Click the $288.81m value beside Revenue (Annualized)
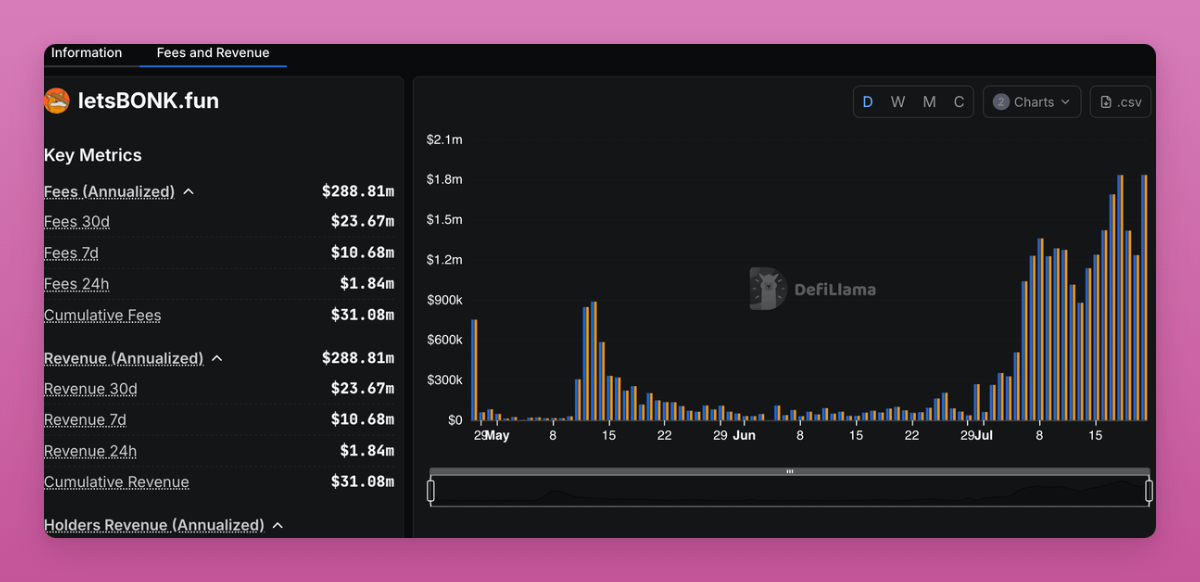Image resolution: width=1200 pixels, height=582 pixels. point(358,358)
